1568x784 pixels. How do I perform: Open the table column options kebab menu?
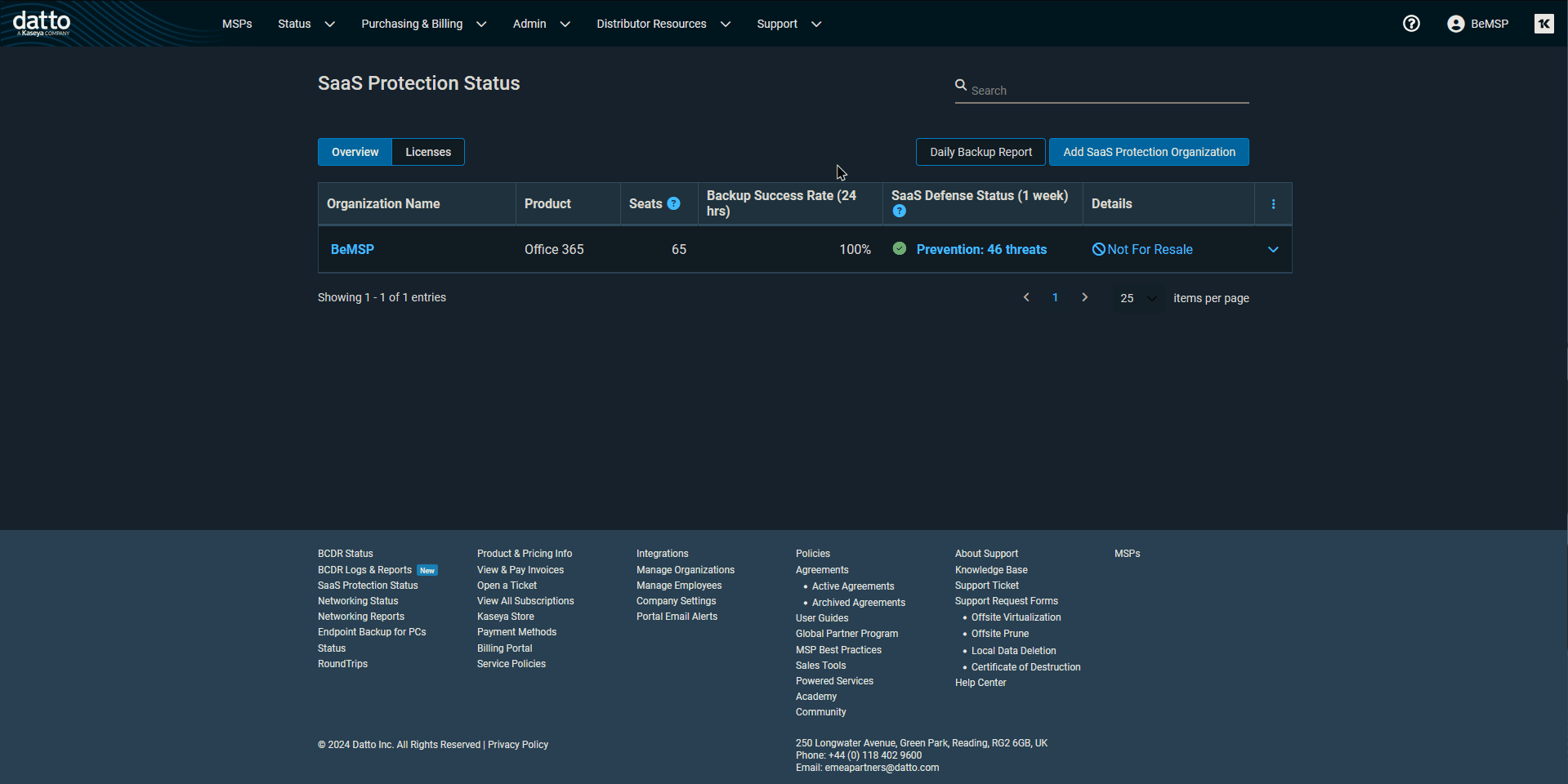click(x=1273, y=204)
